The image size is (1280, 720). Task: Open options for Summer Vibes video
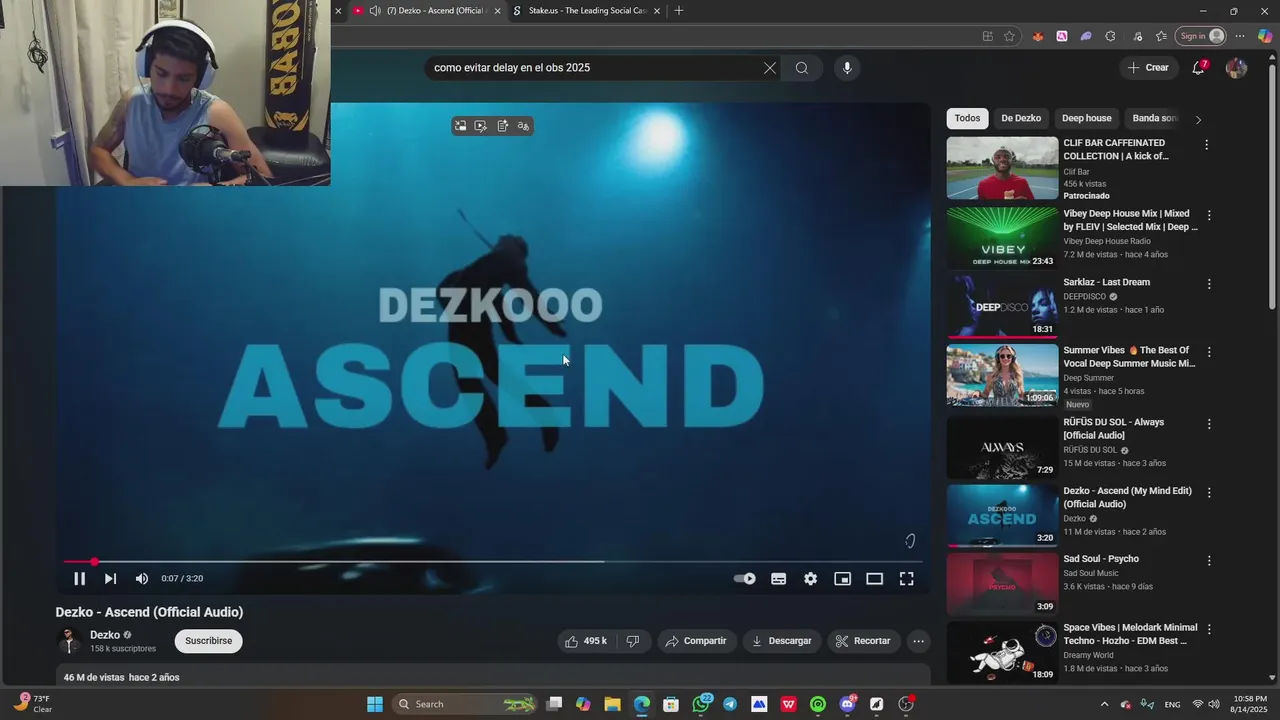click(x=1209, y=352)
